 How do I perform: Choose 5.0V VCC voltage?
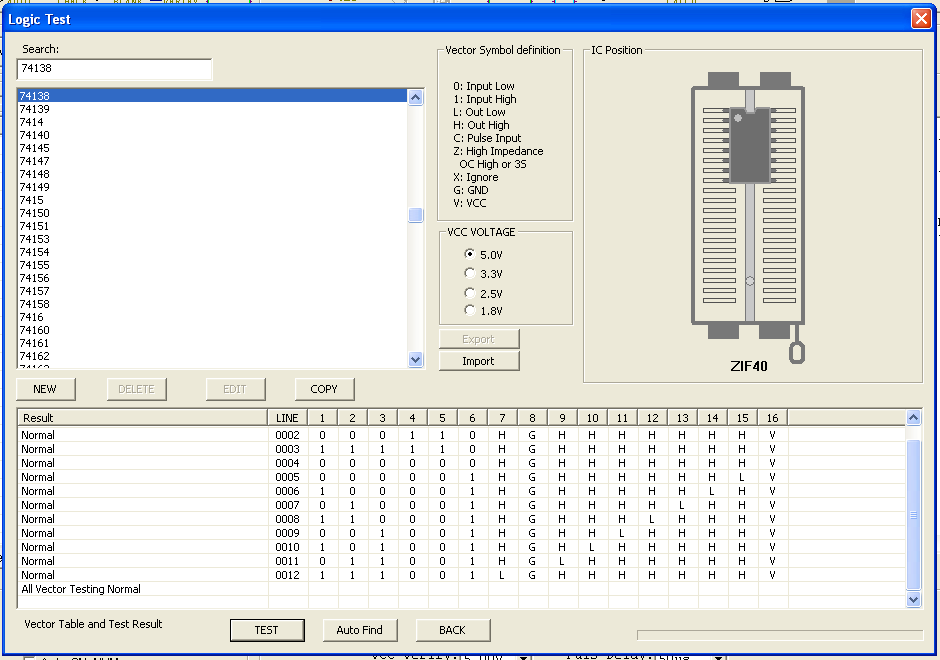484,255
